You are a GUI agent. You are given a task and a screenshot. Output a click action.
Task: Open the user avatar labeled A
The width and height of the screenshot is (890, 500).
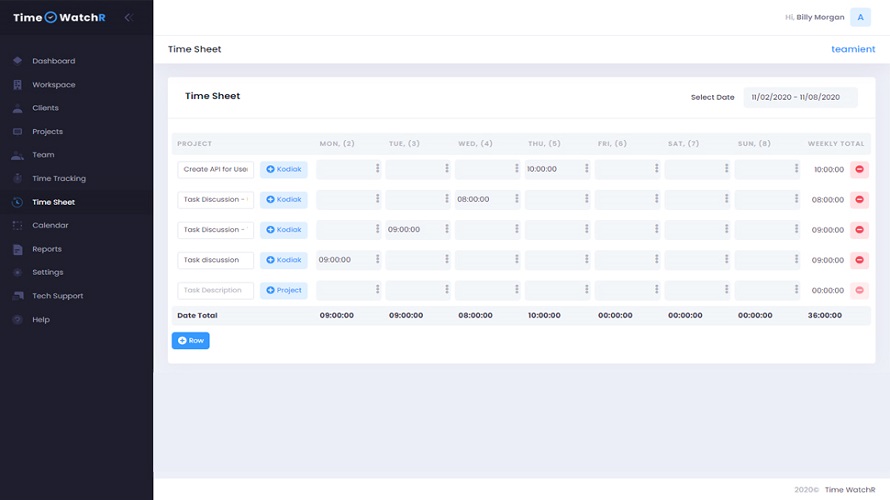click(860, 17)
